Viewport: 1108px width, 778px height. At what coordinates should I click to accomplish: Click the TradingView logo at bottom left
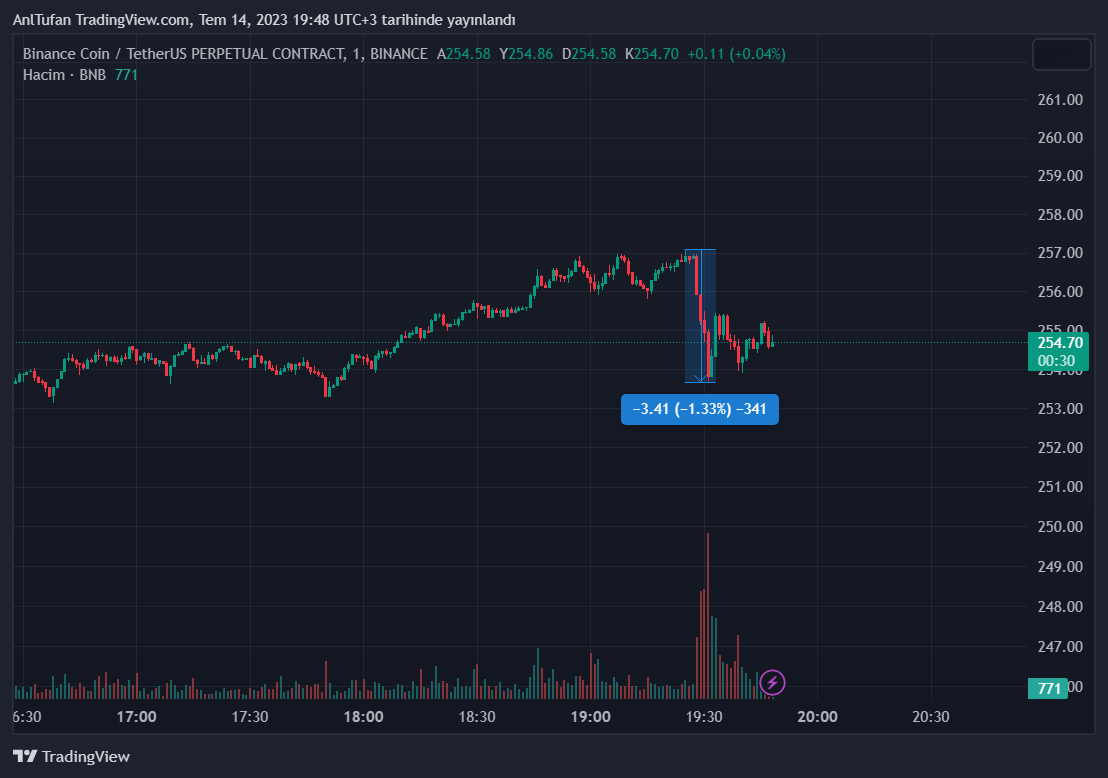(71, 756)
